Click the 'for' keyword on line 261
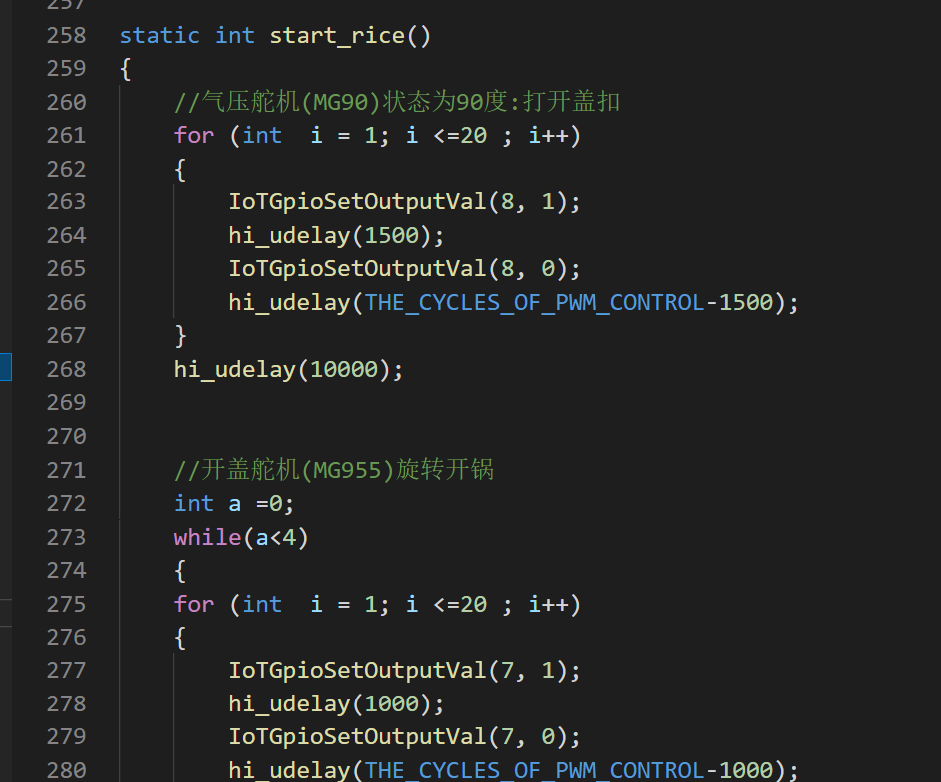 194,136
